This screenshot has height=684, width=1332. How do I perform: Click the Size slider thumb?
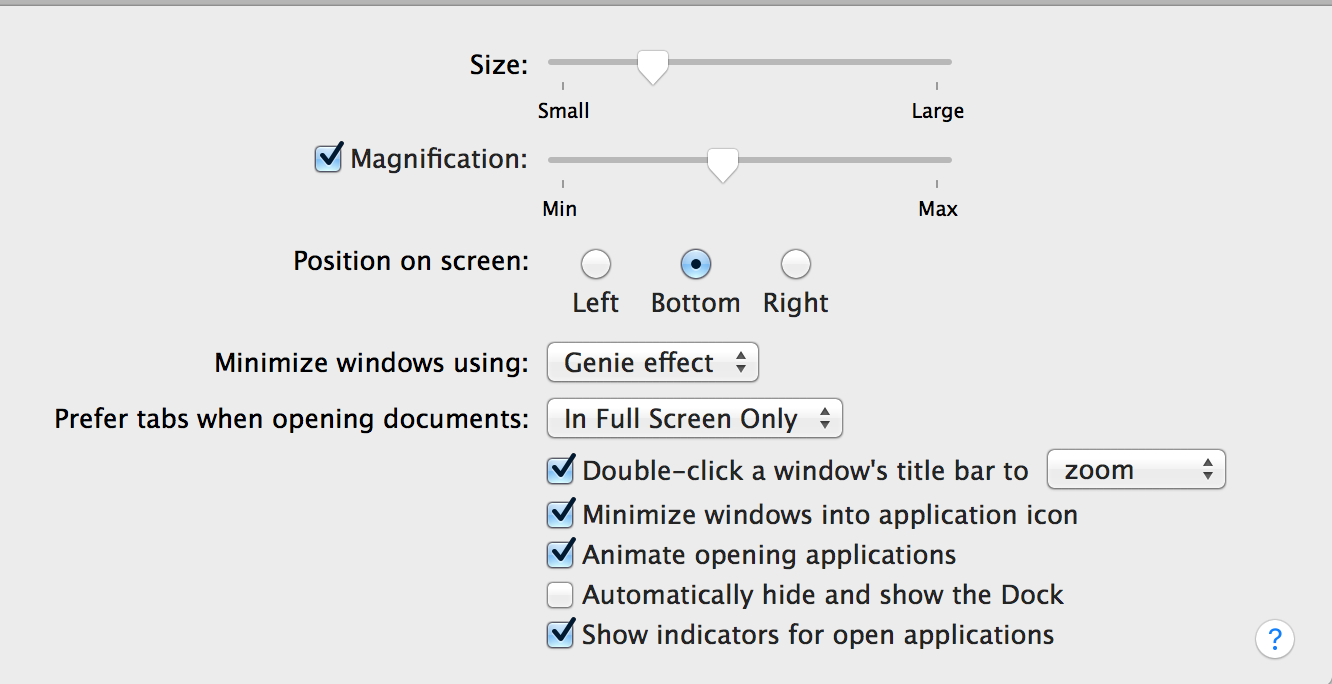[x=652, y=67]
